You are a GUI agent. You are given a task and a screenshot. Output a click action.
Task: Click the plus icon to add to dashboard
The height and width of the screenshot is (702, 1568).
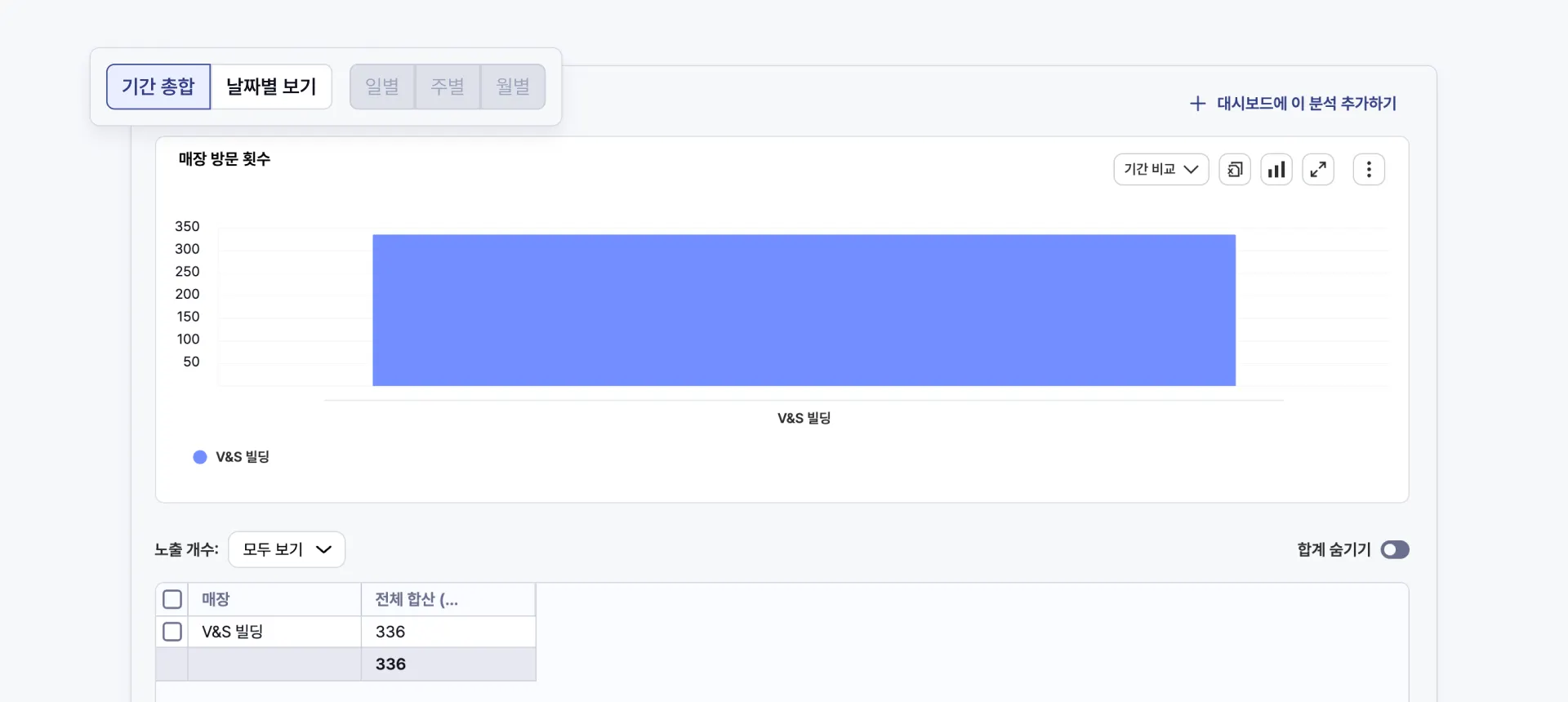(1197, 104)
